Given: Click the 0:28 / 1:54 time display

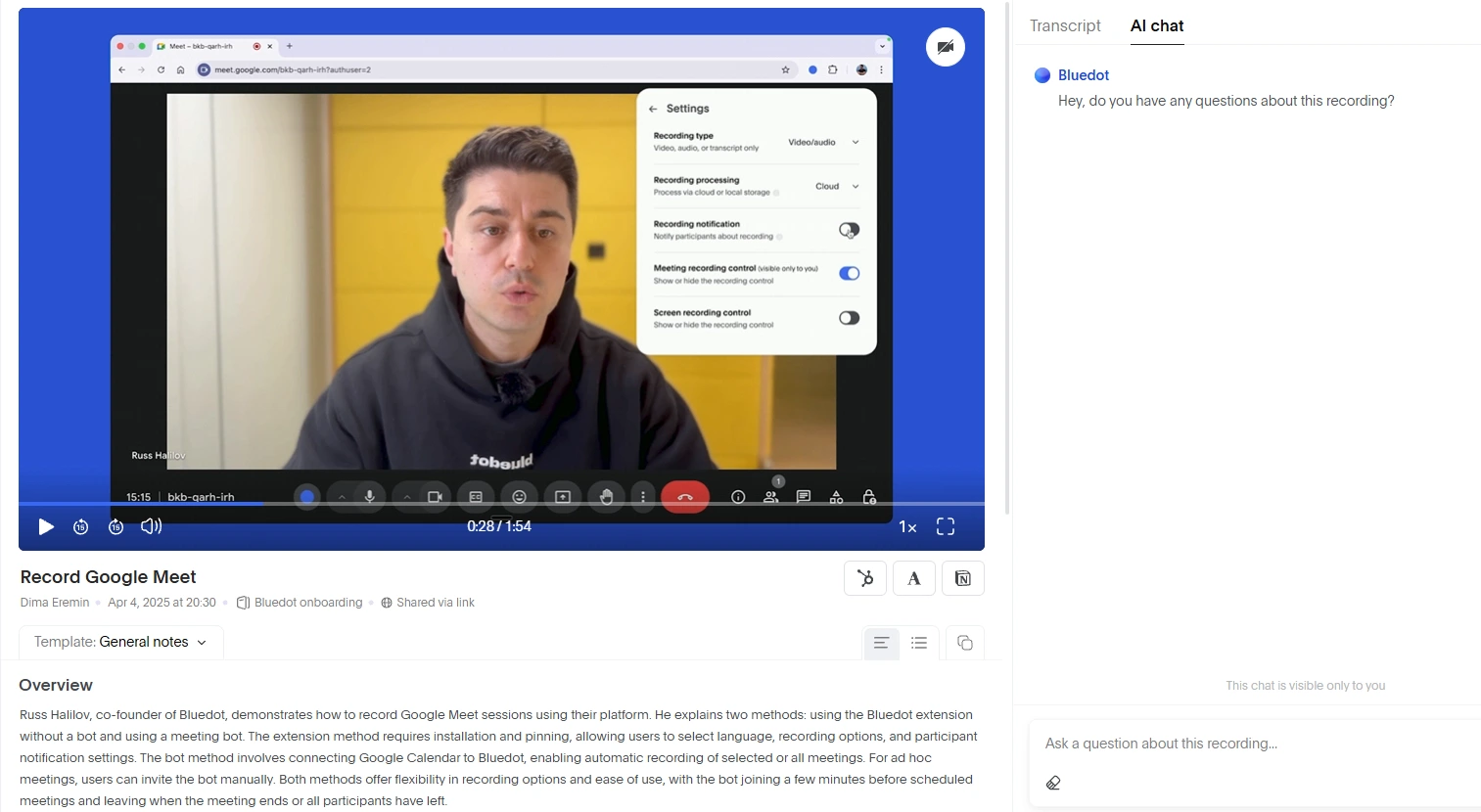Looking at the screenshot, I should (499, 526).
